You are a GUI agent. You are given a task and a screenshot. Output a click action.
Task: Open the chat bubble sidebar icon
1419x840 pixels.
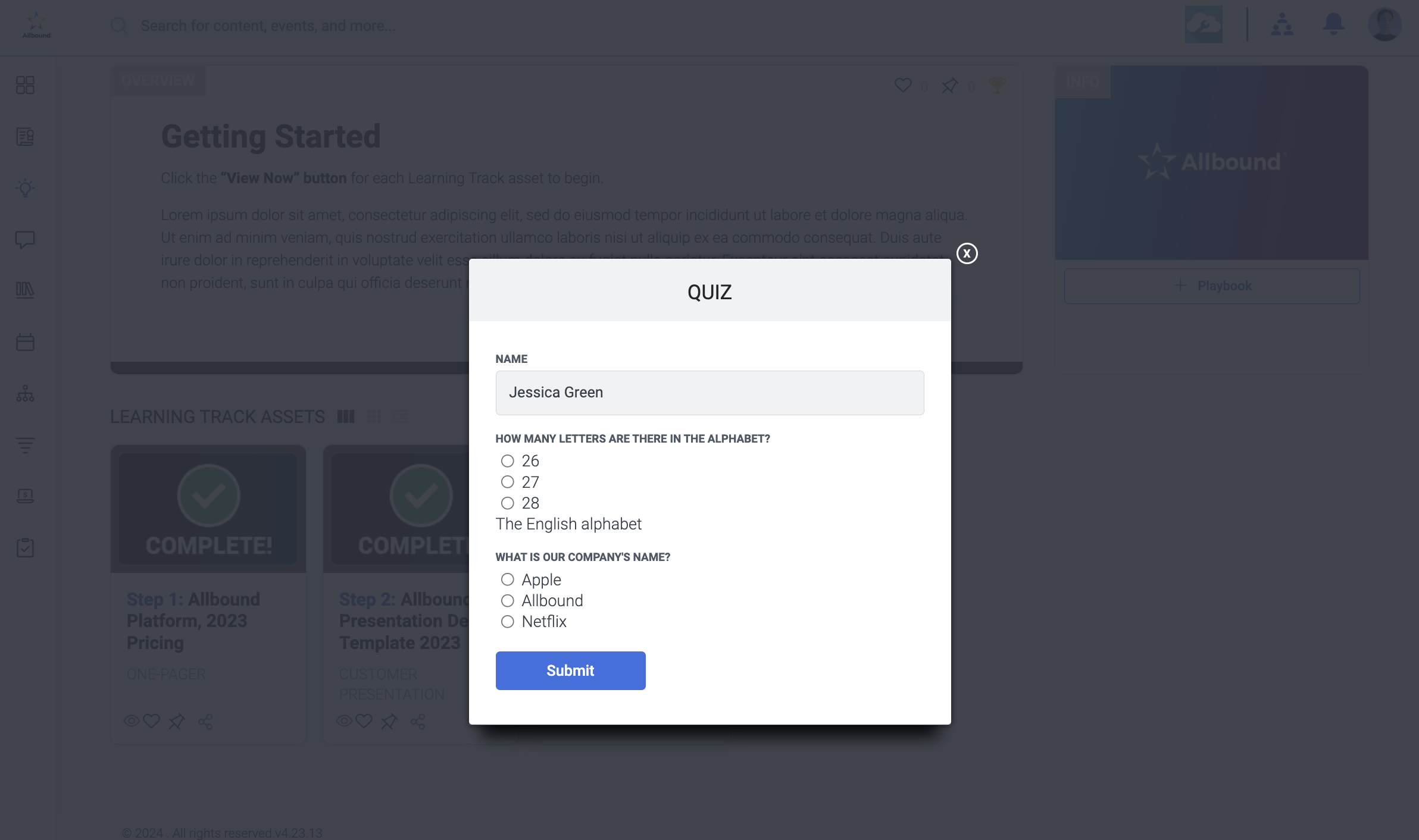(25, 240)
